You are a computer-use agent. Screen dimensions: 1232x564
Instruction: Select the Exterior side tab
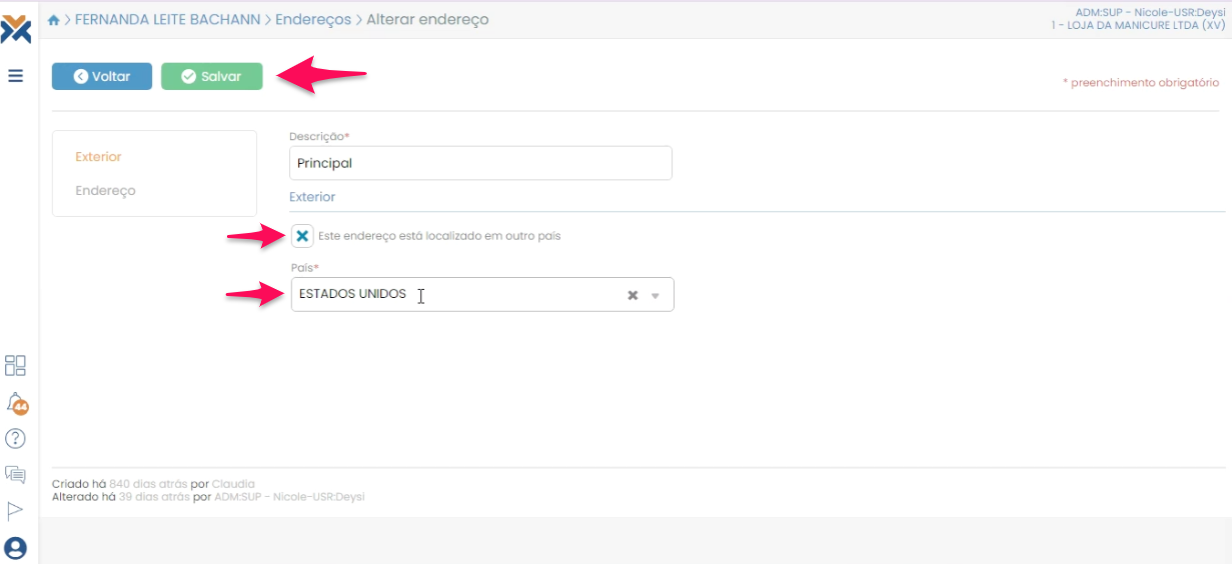pos(98,157)
